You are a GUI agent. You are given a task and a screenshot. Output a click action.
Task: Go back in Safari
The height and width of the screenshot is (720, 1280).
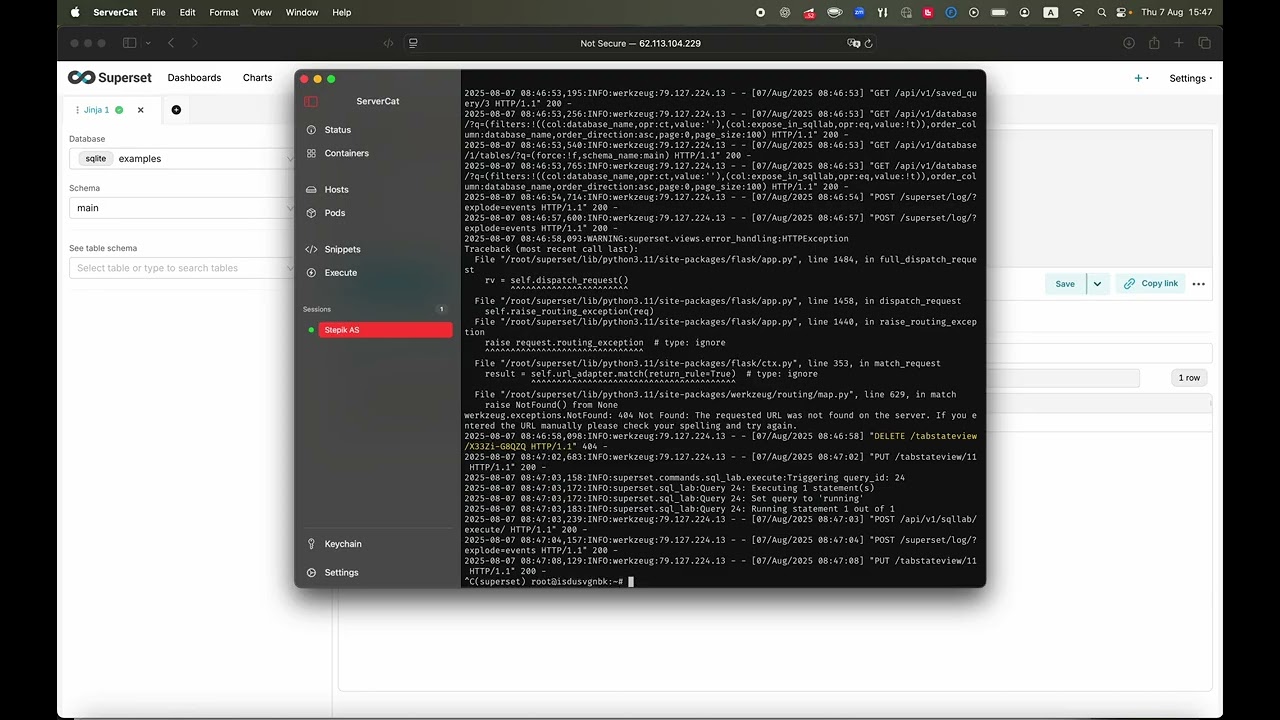click(x=171, y=43)
